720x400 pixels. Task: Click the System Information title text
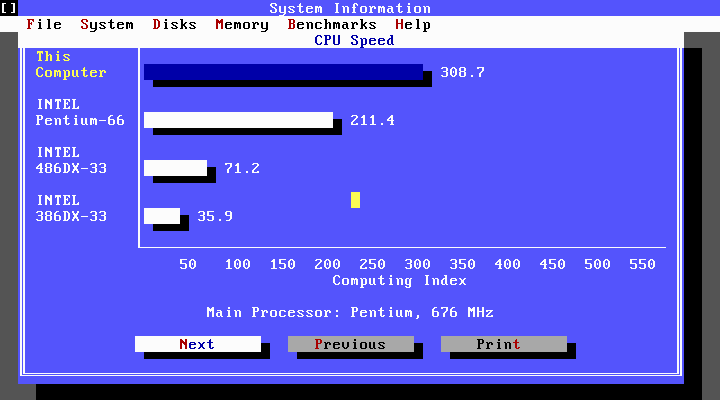(x=350, y=8)
